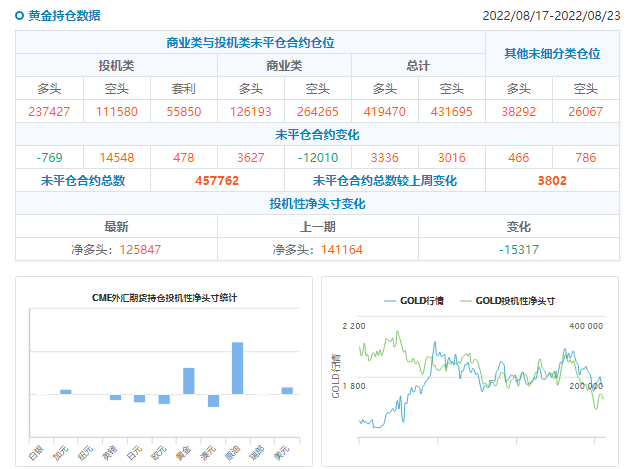Select the 黄金 bar in bar chart
The width and height of the screenshot is (634, 469).
188,381
